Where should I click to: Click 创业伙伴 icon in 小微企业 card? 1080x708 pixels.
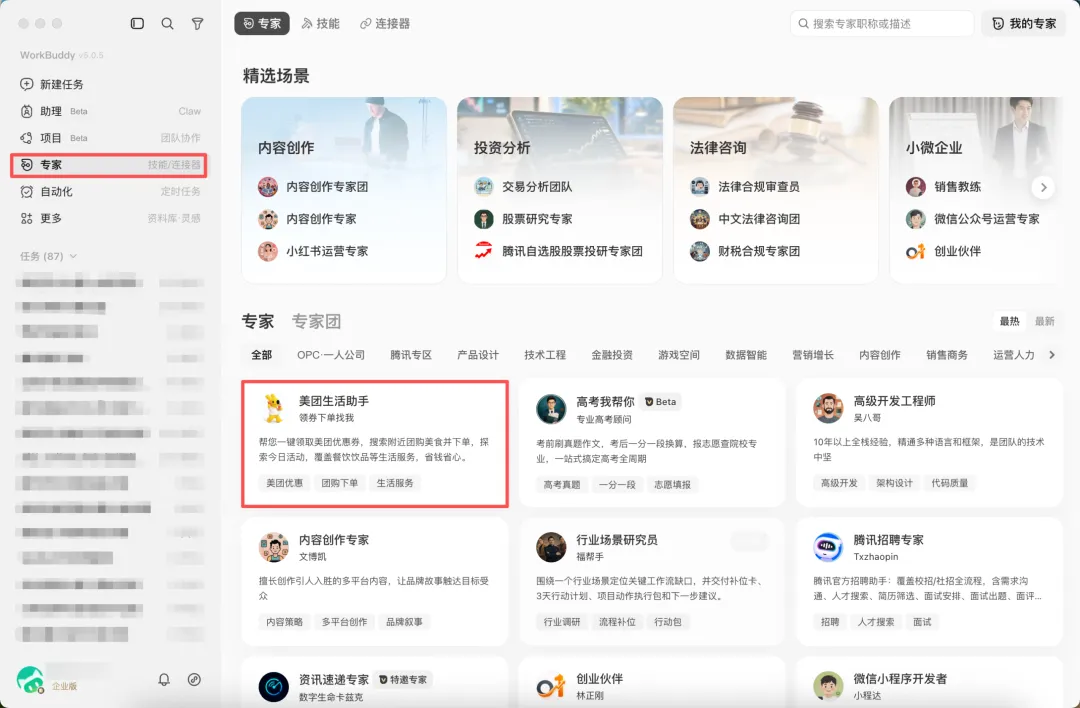click(915, 251)
